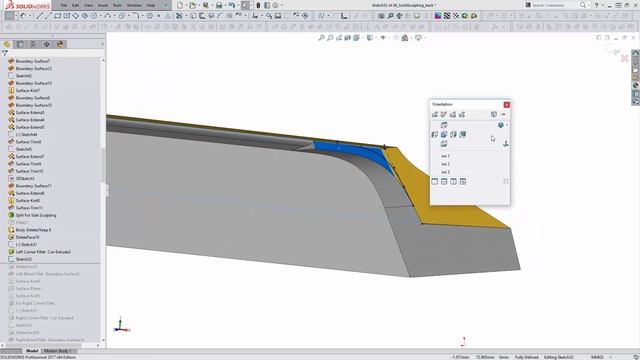Open the Appearances tab in right task pane
The image size is (640, 360).
point(636,85)
